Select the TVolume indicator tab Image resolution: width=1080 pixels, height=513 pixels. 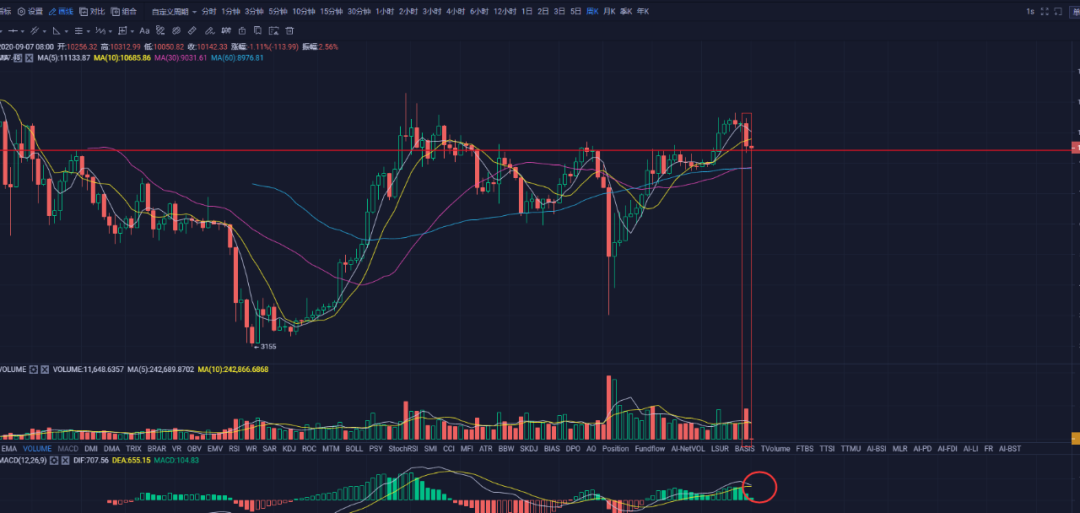coord(776,448)
